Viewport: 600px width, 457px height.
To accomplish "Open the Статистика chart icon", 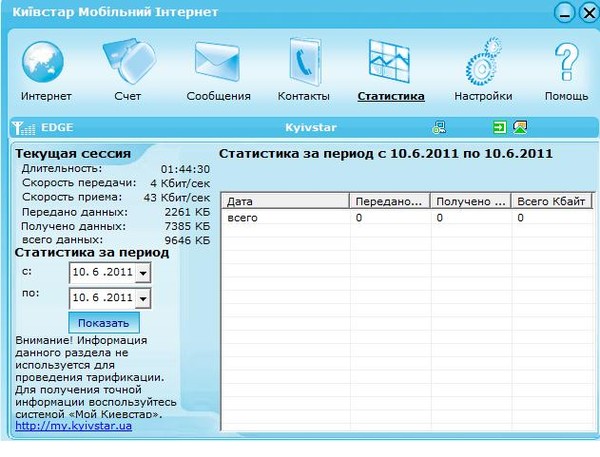I will click(389, 62).
